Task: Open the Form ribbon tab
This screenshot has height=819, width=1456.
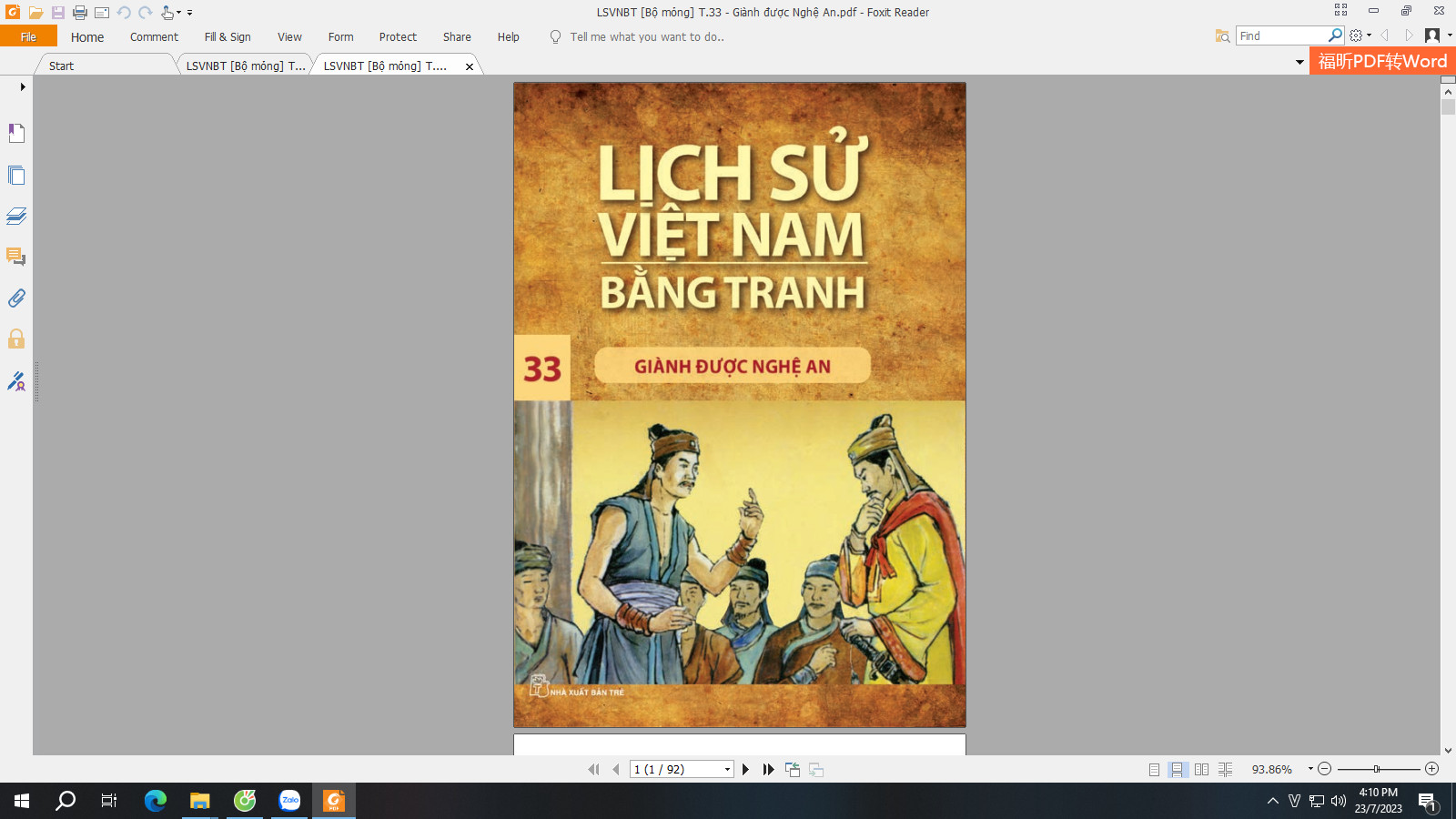Action: (340, 37)
